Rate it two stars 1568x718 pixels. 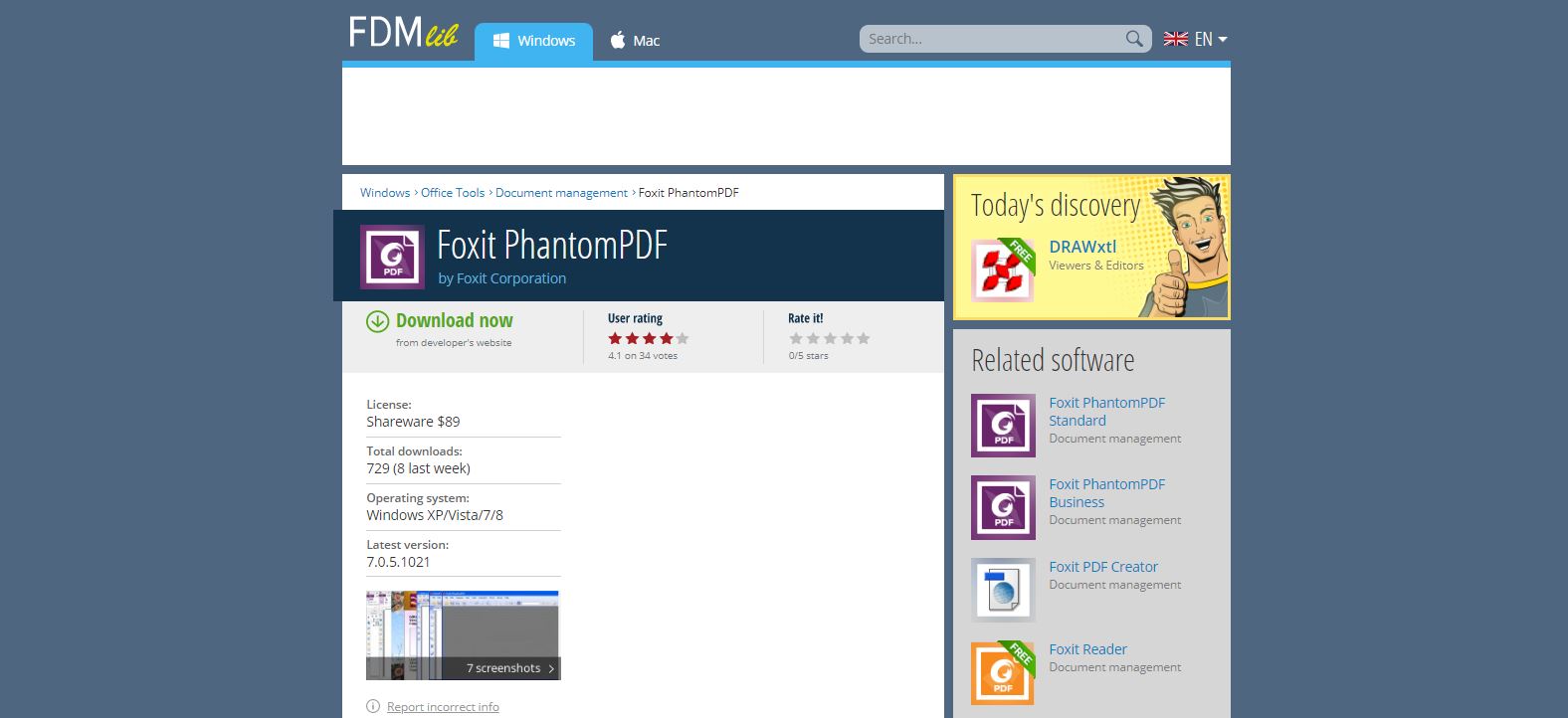click(x=813, y=338)
